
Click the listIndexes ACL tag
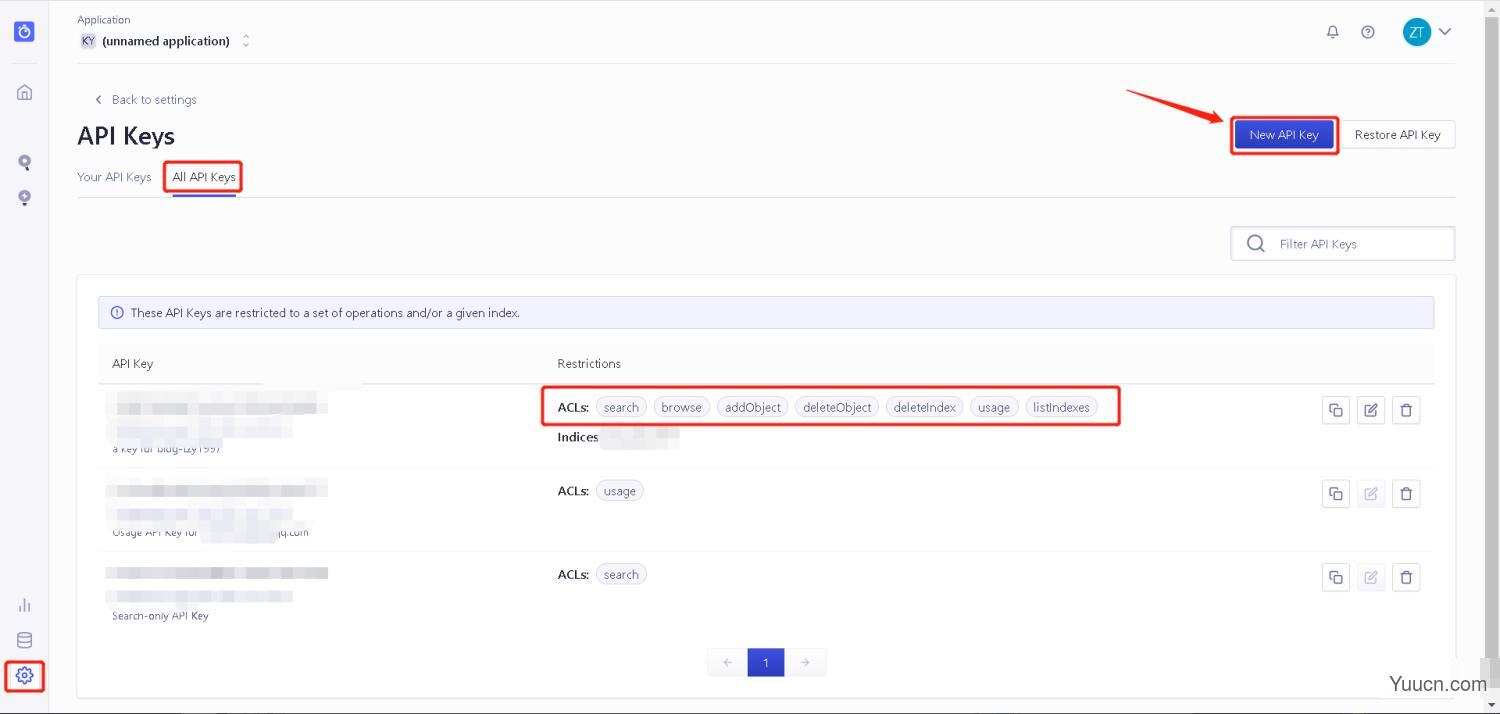[x=1061, y=407]
